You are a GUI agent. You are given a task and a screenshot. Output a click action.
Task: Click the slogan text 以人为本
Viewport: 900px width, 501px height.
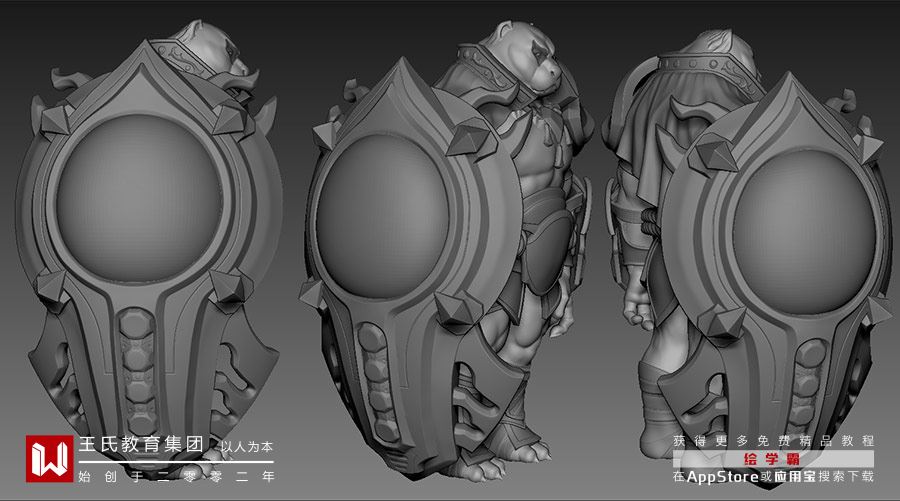[247, 447]
